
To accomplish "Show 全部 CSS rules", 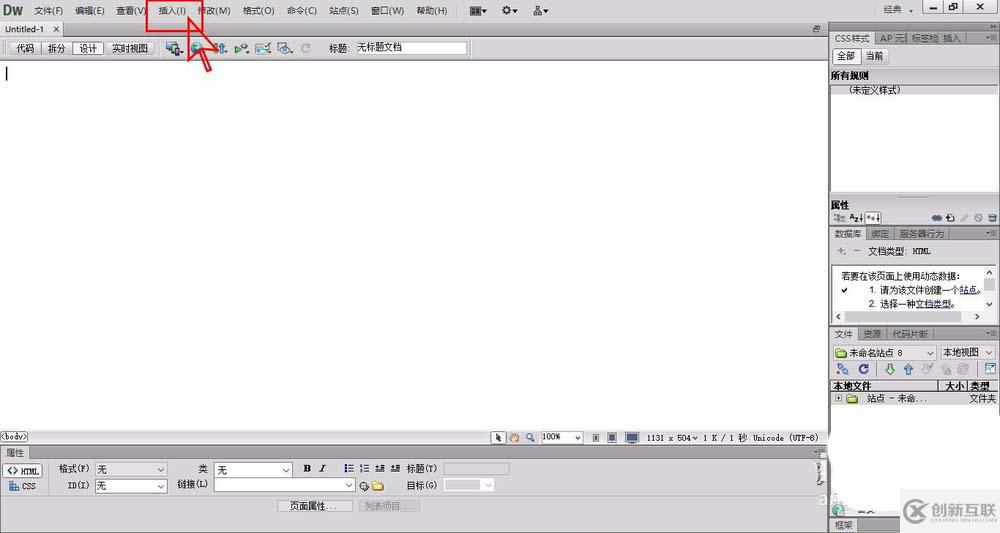I will [846, 56].
